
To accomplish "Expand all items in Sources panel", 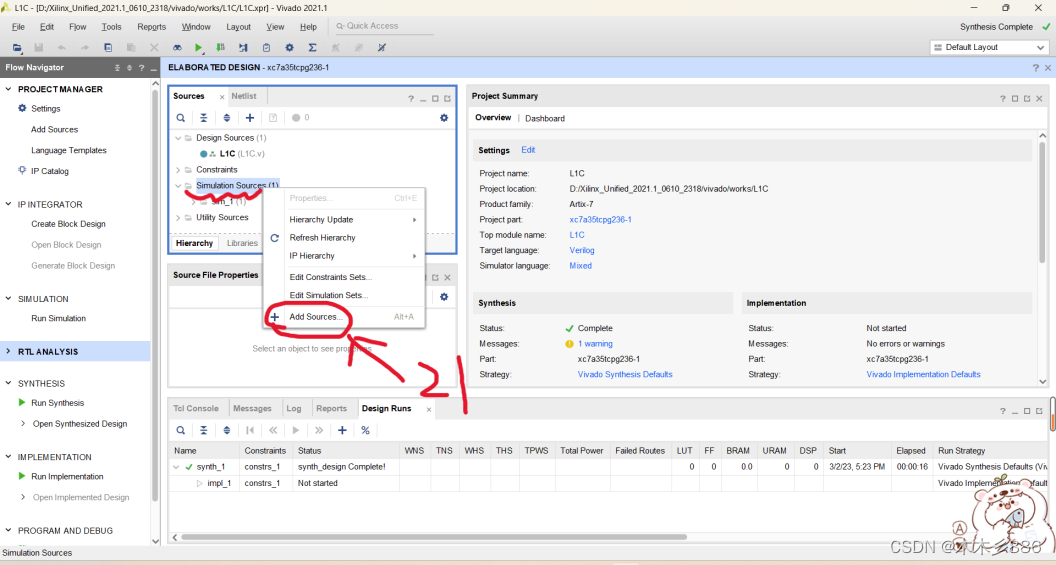I will pos(226,118).
